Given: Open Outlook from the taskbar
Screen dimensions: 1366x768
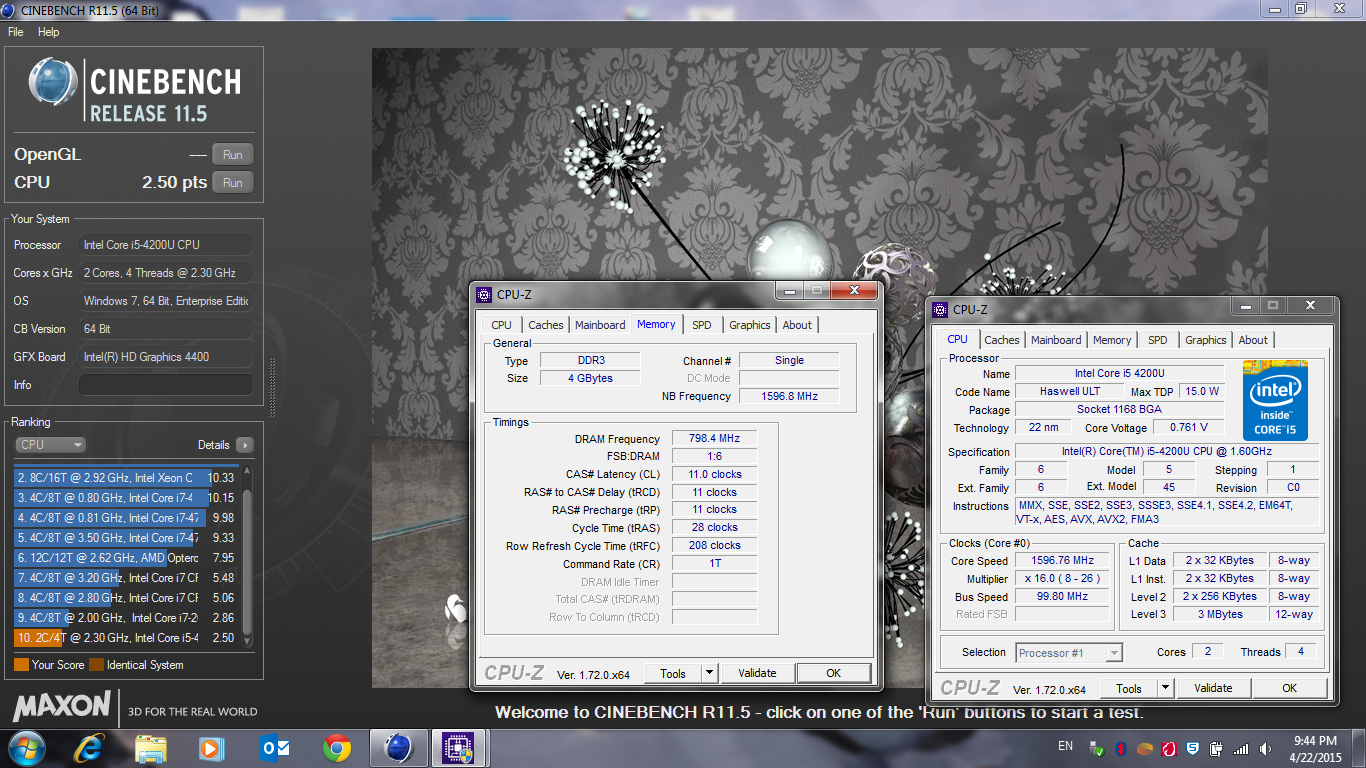Looking at the screenshot, I should [x=274, y=748].
